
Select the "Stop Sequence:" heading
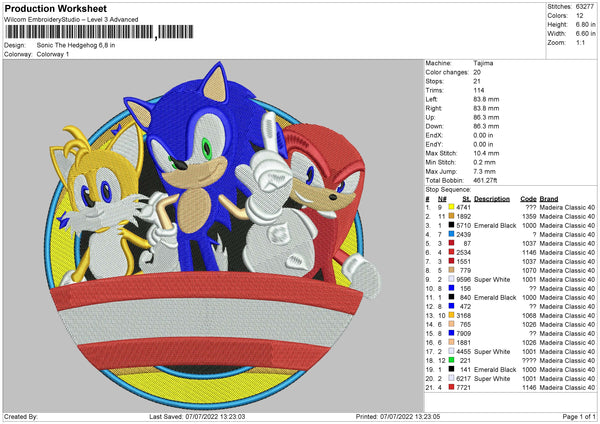pos(448,189)
